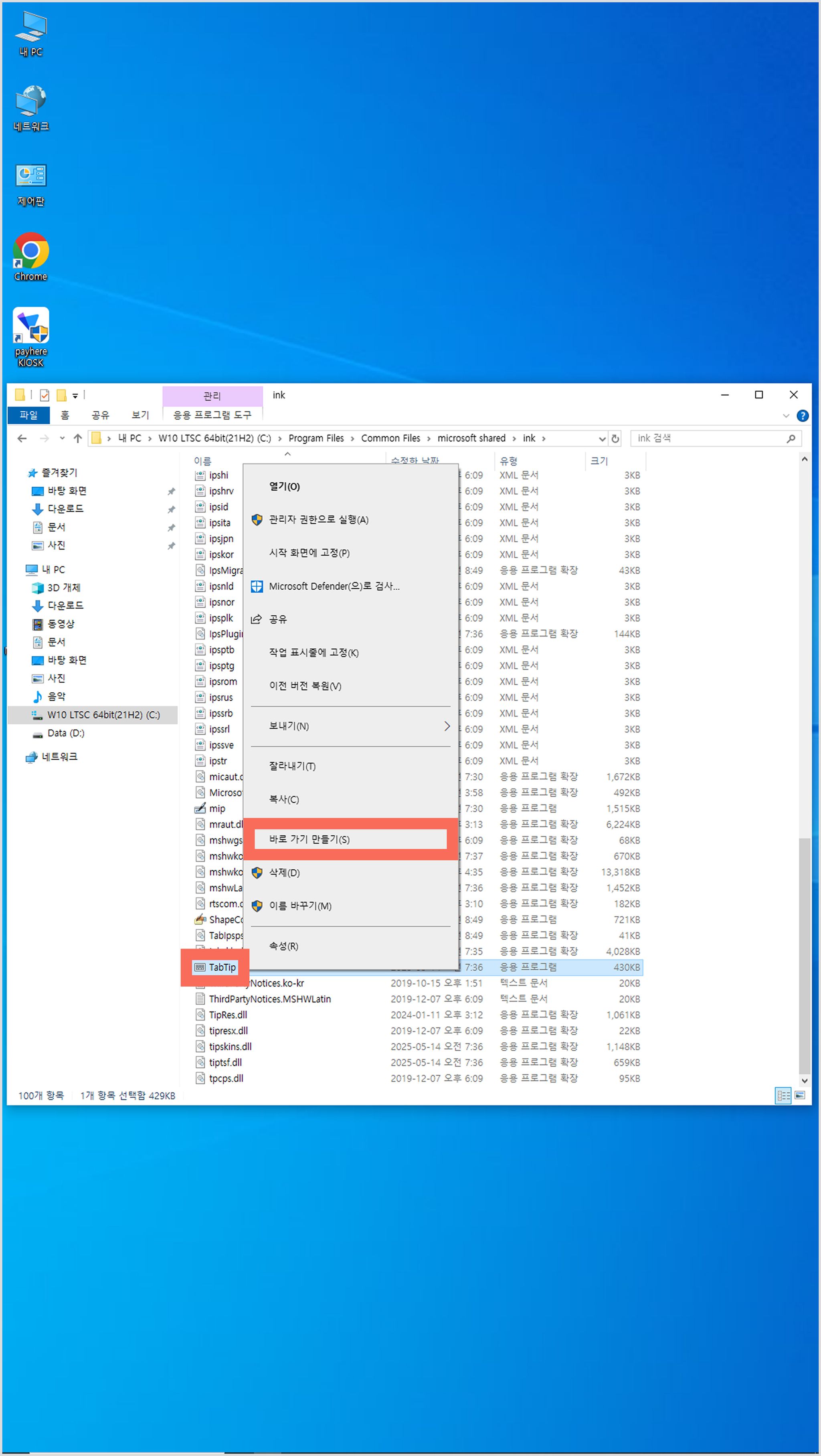821x1456 pixels.
Task: Expand breadcrumb arrow after ink
Action: pos(544,438)
